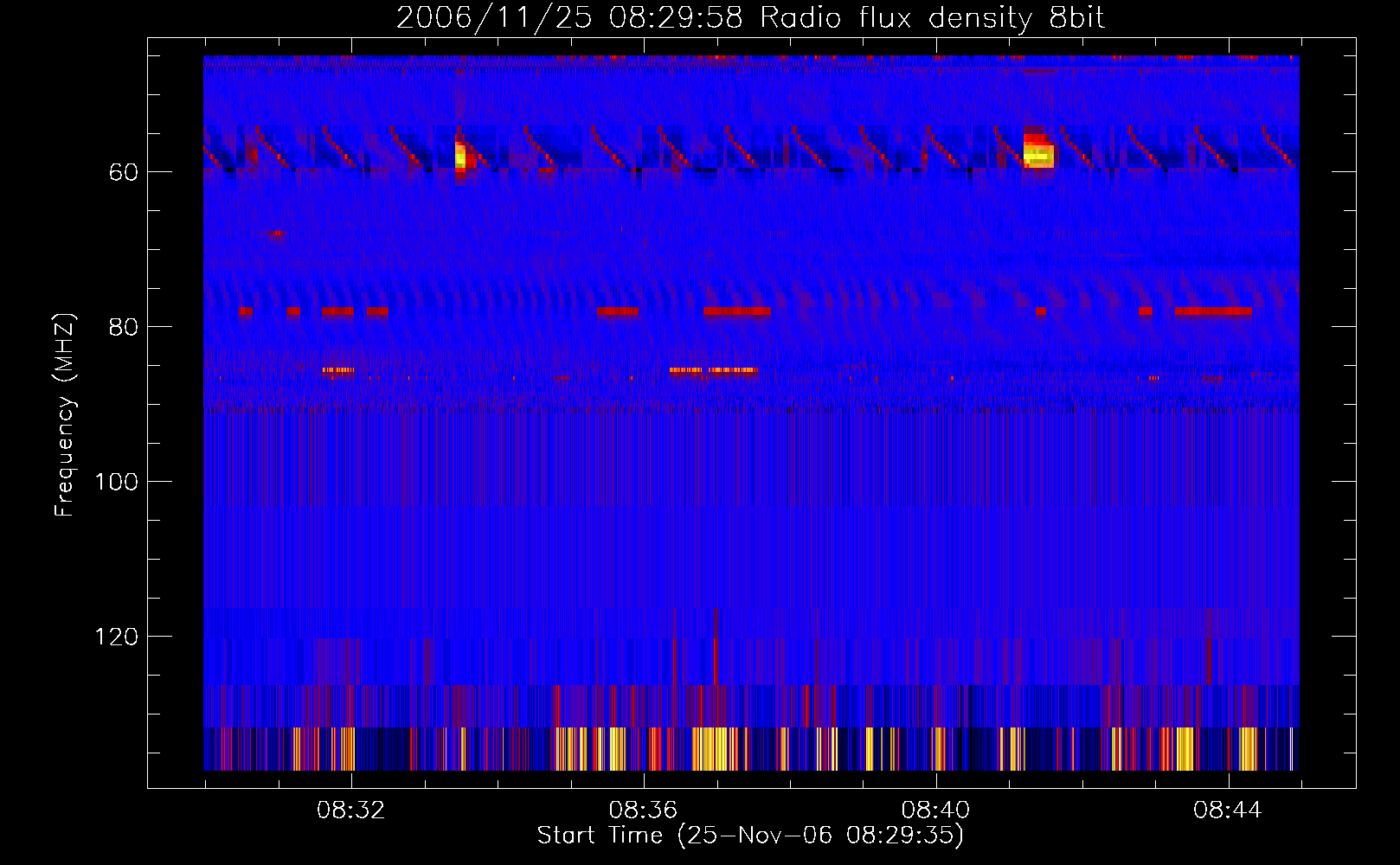Screen dimensions: 1400x865
Task: Click the 08:40 time tick label
Action: (935, 811)
